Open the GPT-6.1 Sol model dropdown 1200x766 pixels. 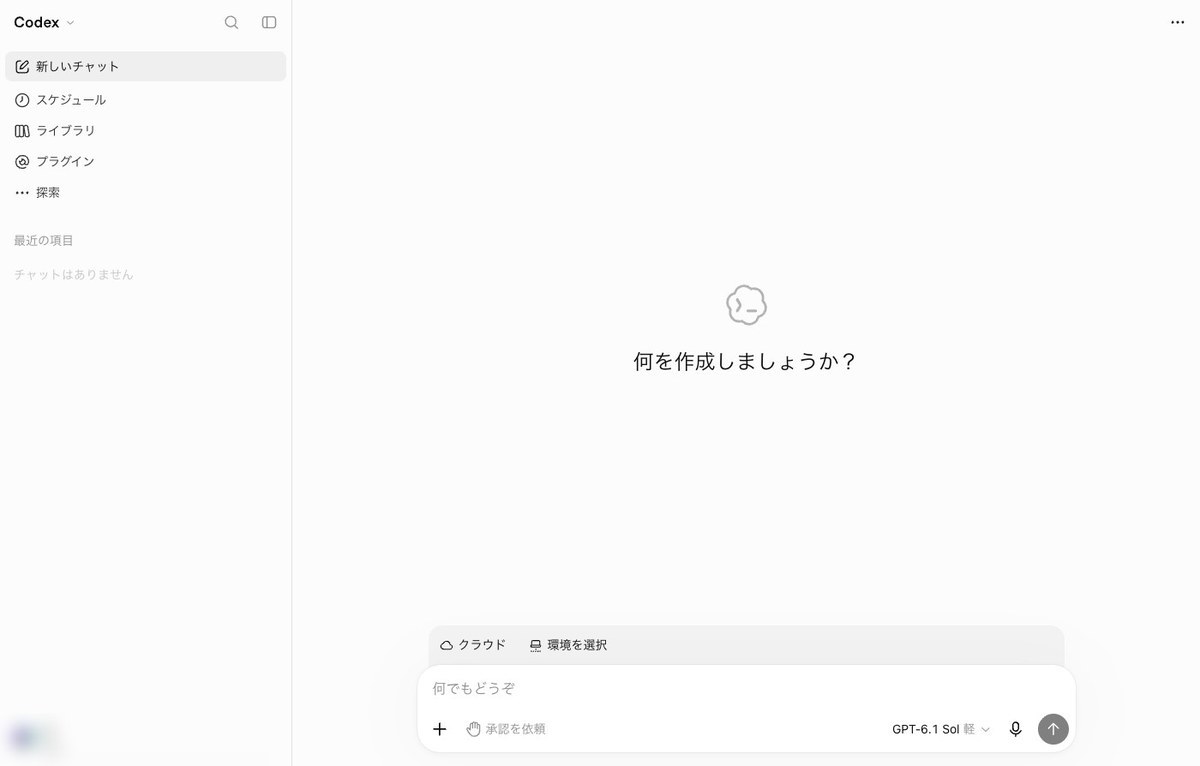[941, 729]
